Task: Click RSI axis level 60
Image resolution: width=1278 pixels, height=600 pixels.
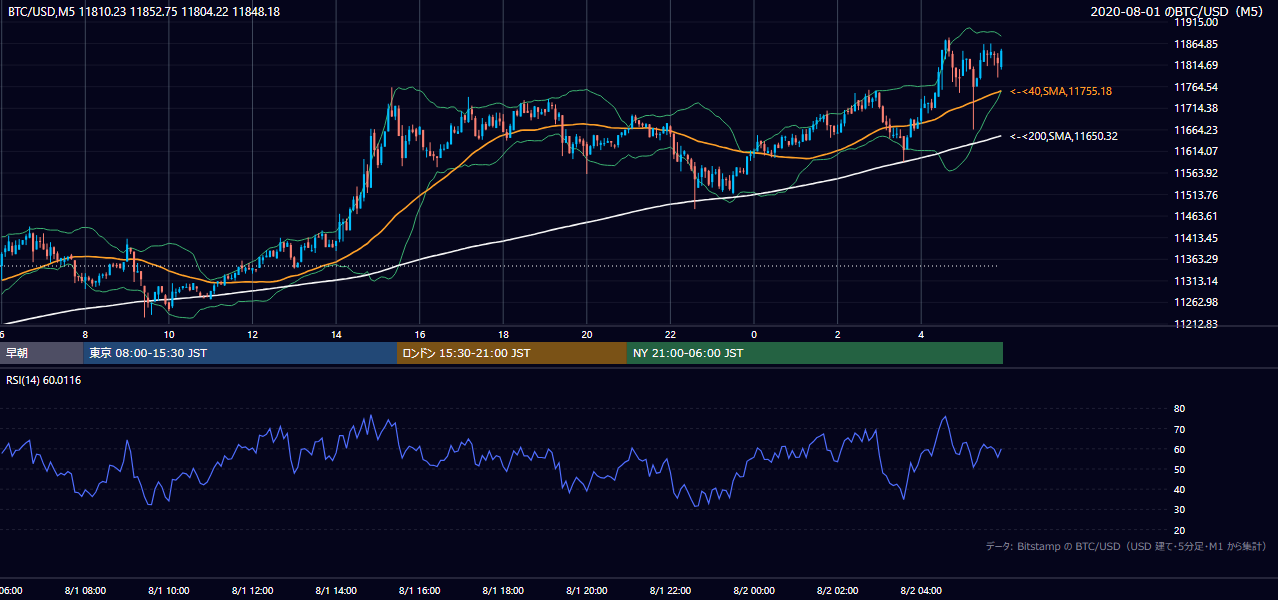Action: click(x=1180, y=449)
